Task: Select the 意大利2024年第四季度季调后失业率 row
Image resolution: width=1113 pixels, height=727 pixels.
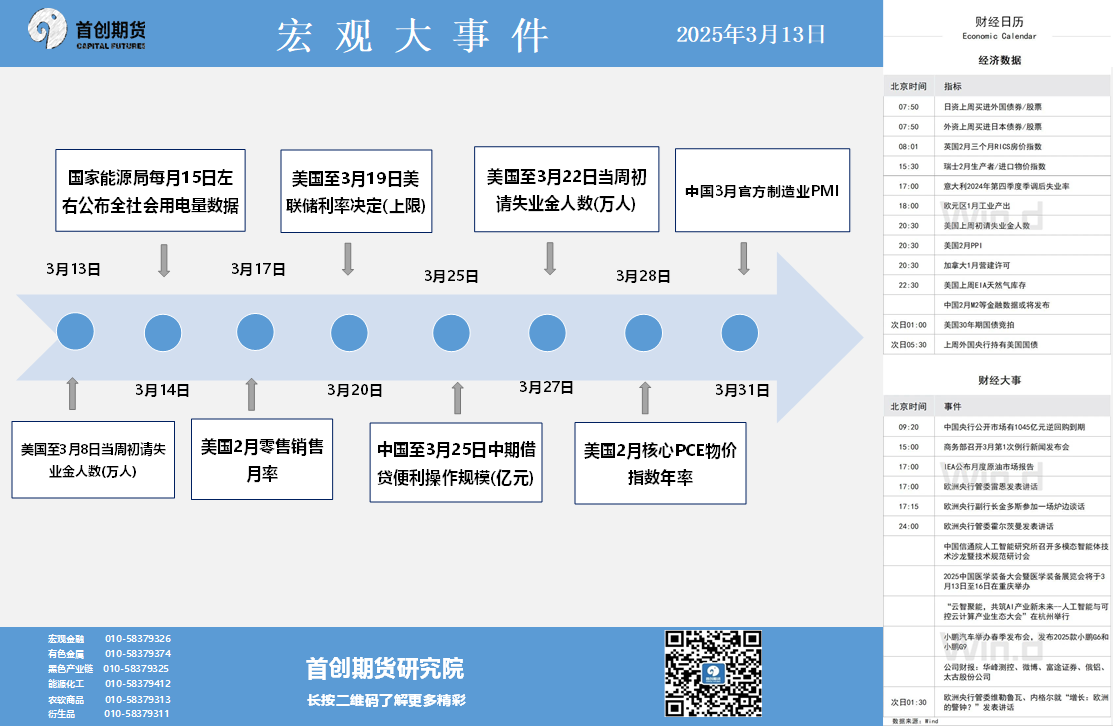Action: (997, 186)
